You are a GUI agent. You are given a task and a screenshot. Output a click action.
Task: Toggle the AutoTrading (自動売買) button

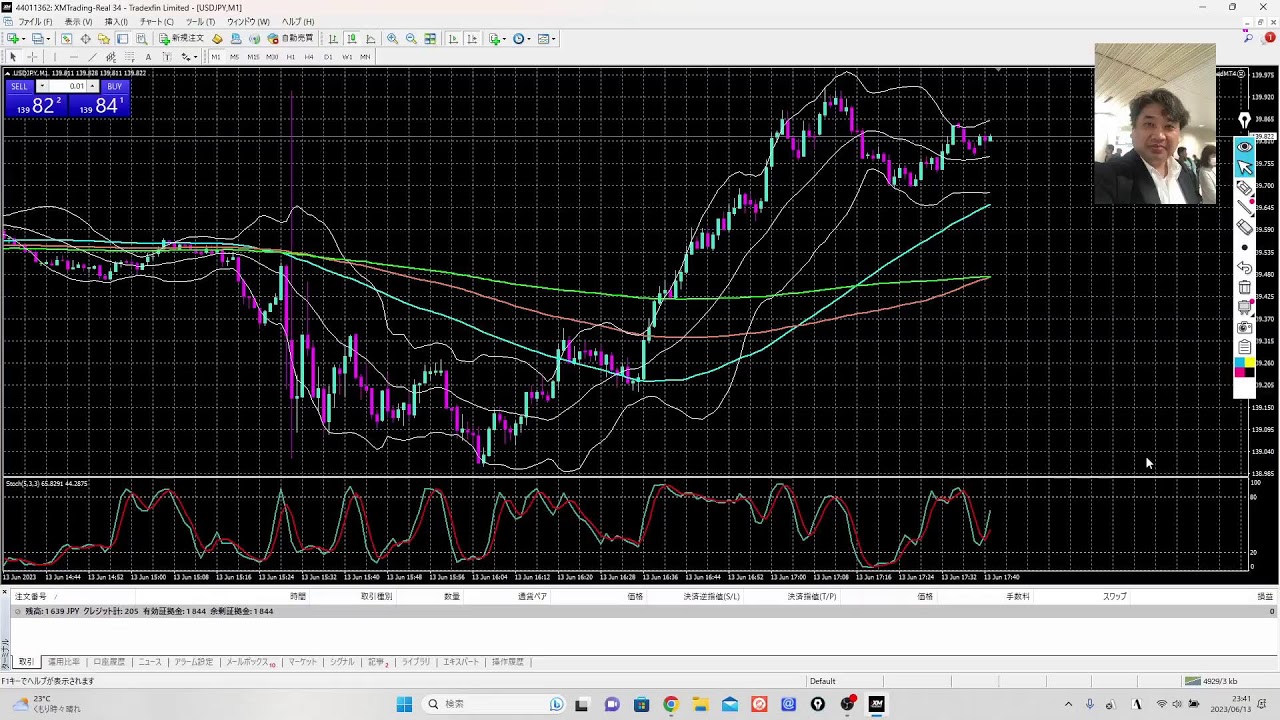click(x=291, y=39)
